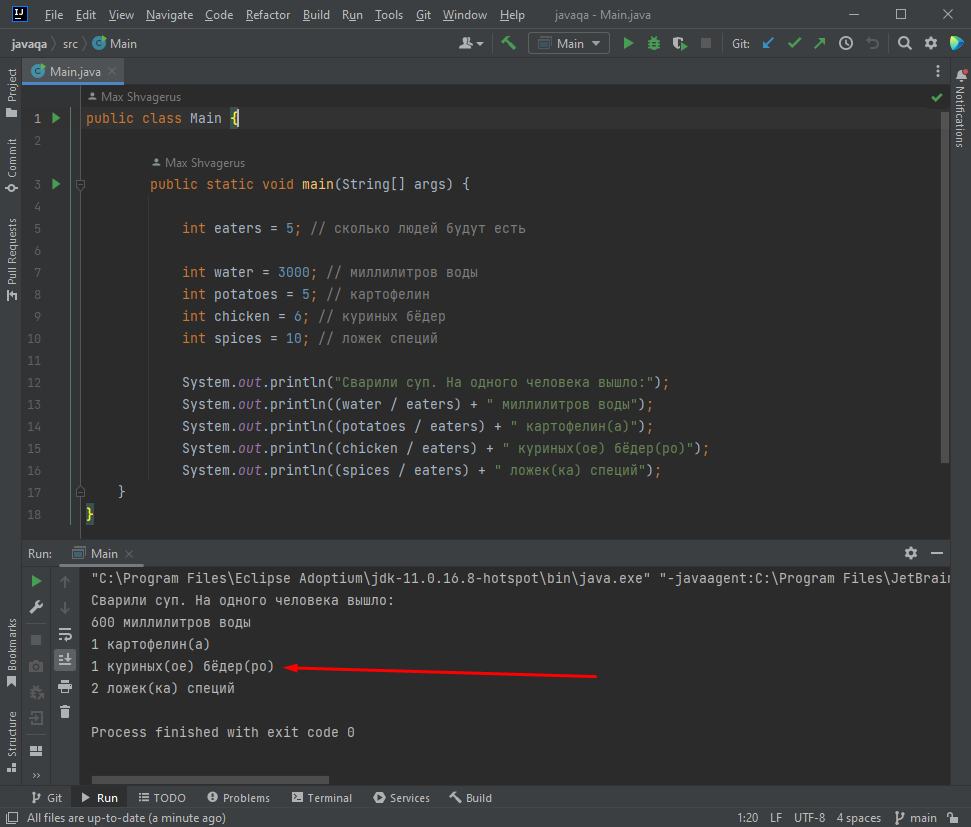The width and height of the screenshot is (971, 827).
Task: Update project via the blue Git arrow
Action: click(x=767, y=43)
